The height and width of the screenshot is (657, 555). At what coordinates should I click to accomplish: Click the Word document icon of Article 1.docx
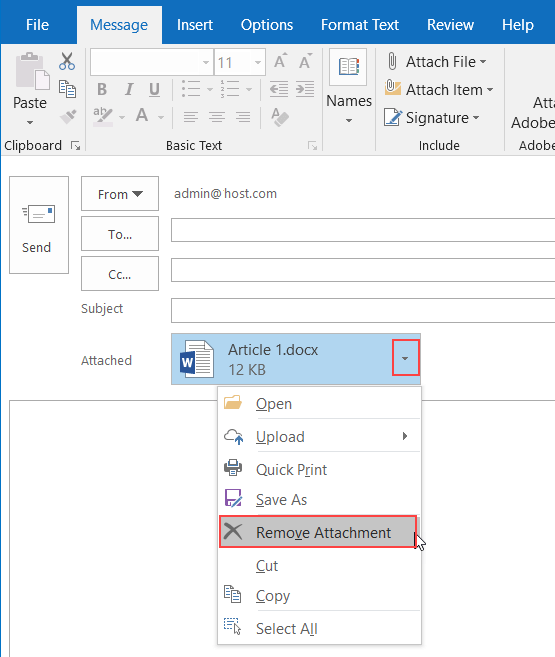tap(197, 359)
